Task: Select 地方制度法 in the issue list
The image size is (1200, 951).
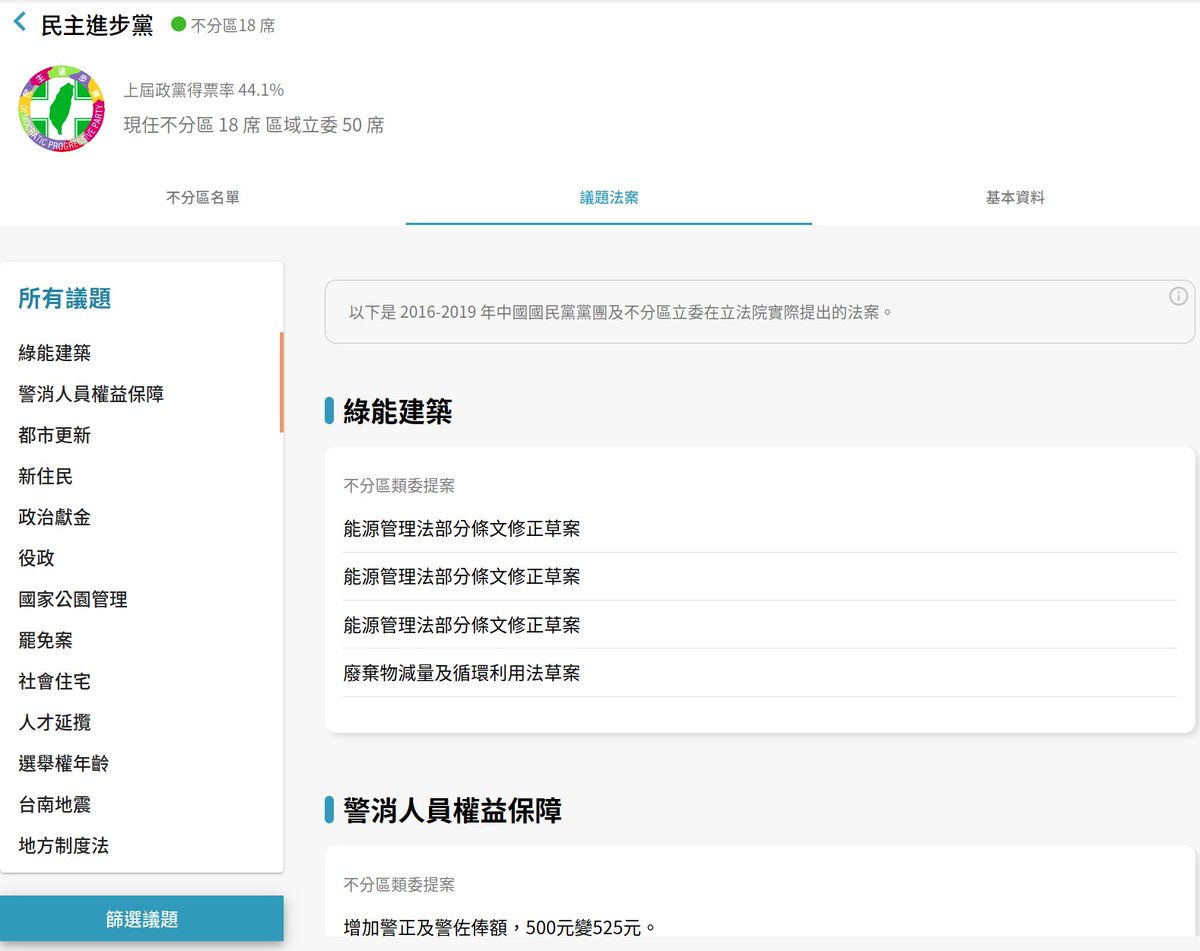Action: [x=64, y=846]
